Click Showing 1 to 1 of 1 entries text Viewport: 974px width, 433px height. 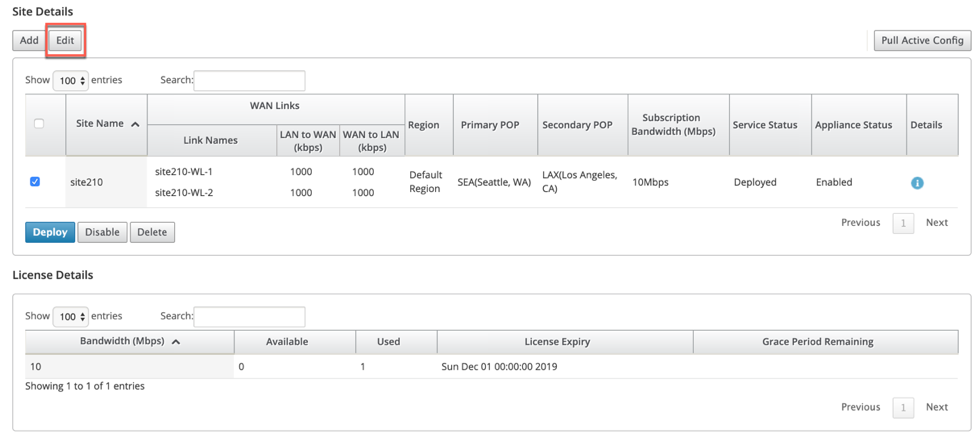[85, 386]
